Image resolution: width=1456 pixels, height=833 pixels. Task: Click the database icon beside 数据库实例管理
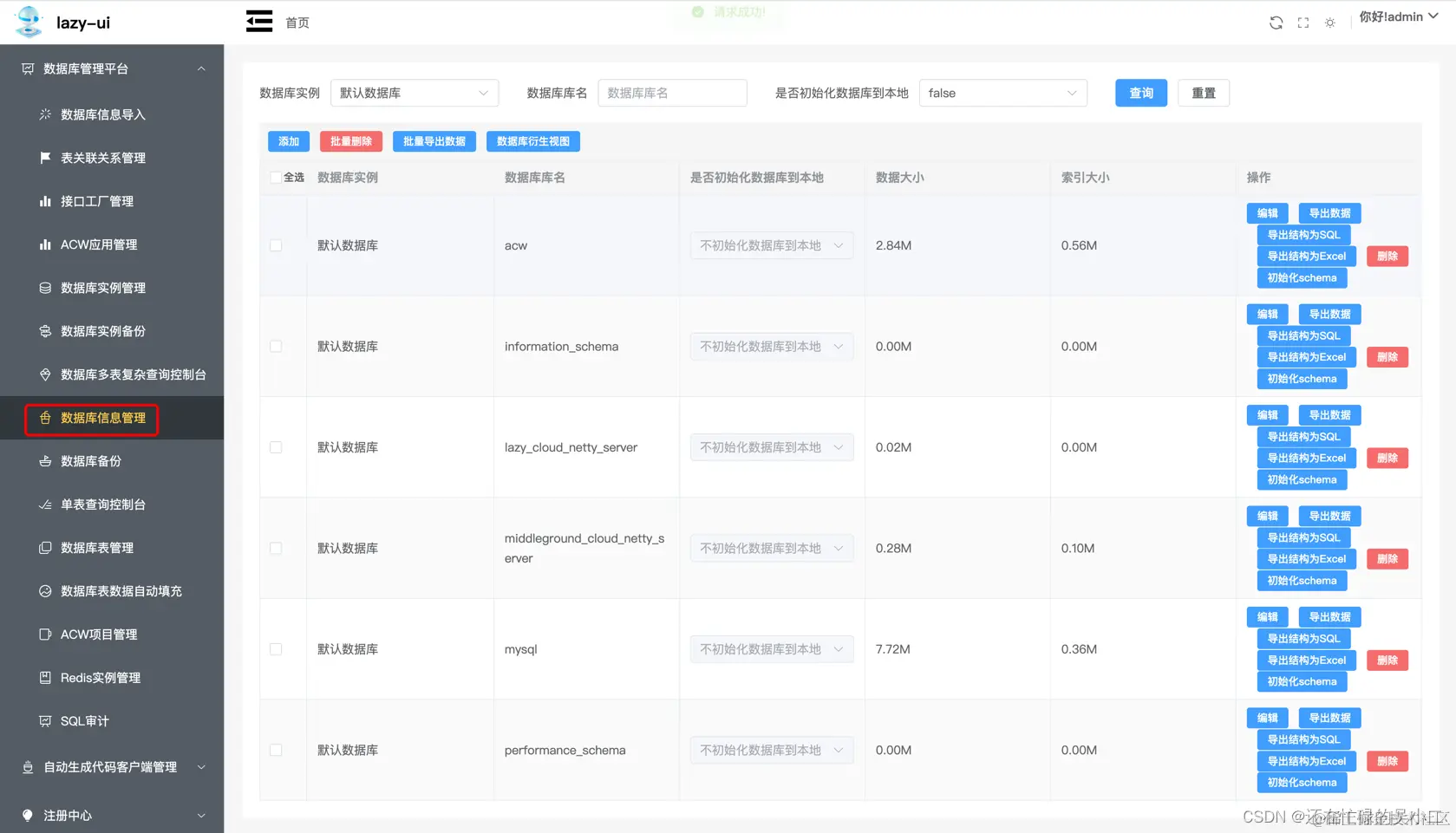tap(45, 288)
